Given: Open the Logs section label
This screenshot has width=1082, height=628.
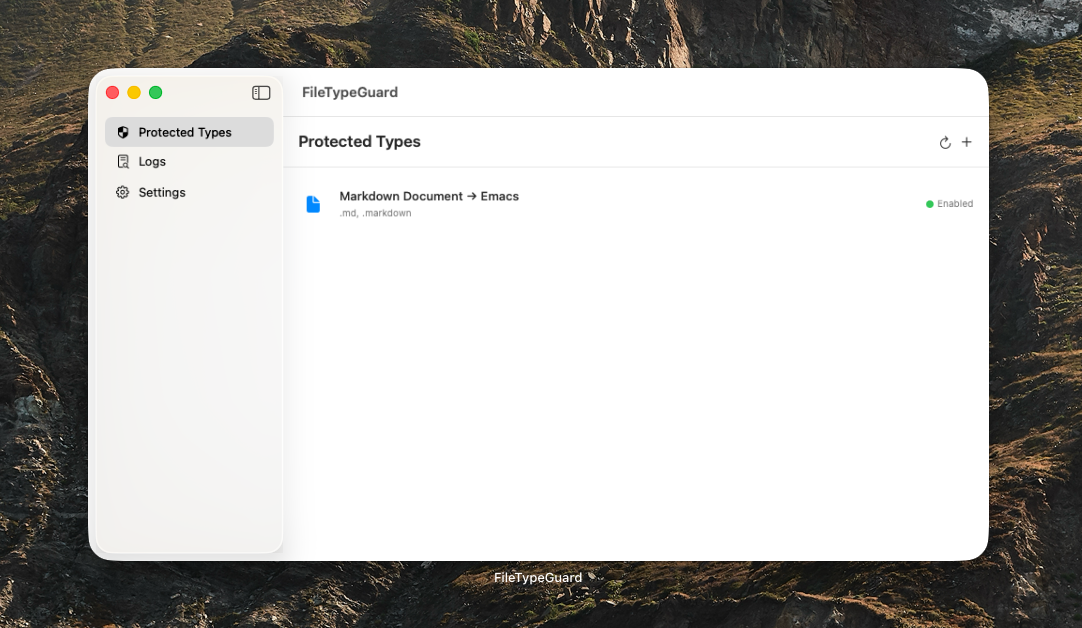Looking at the screenshot, I should click(152, 162).
